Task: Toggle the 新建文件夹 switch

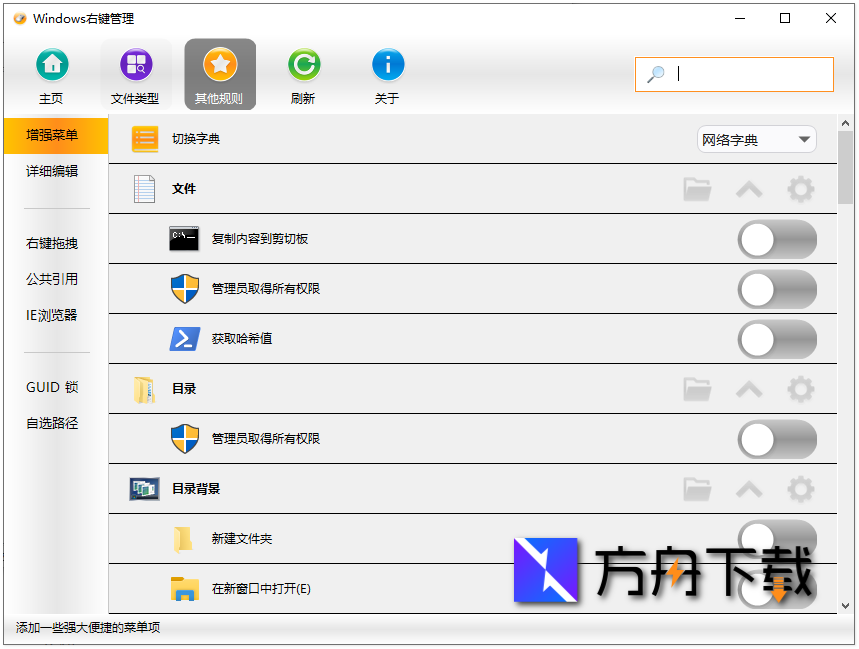Action: click(x=777, y=539)
